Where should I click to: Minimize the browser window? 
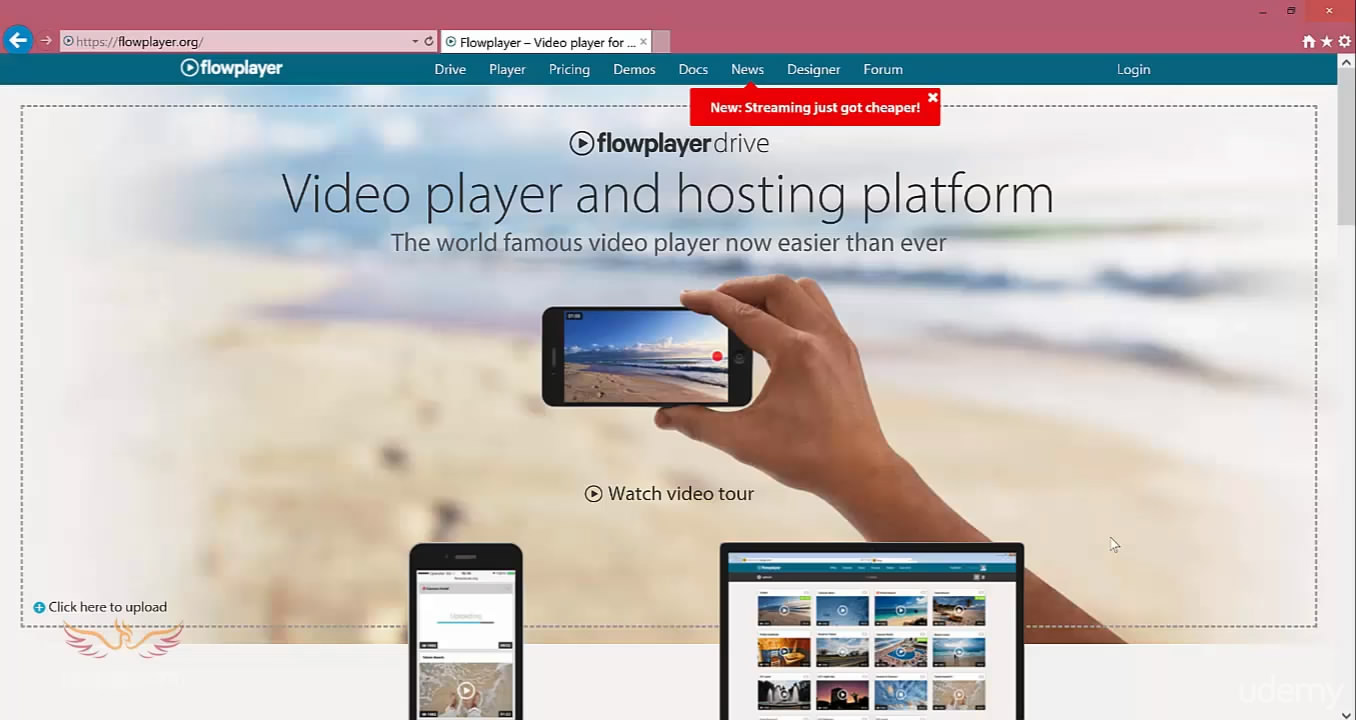pos(1263,11)
